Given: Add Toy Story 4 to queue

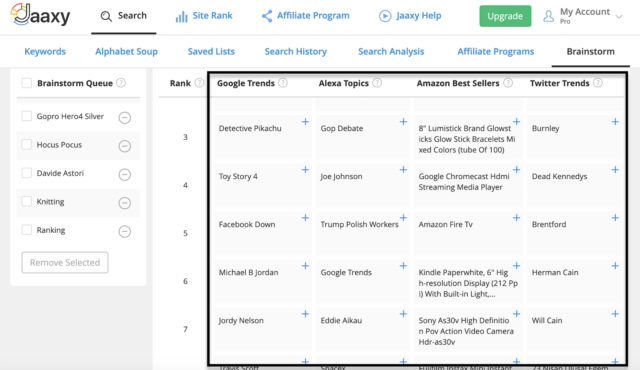Looking at the screenshot, I should 305,170.
